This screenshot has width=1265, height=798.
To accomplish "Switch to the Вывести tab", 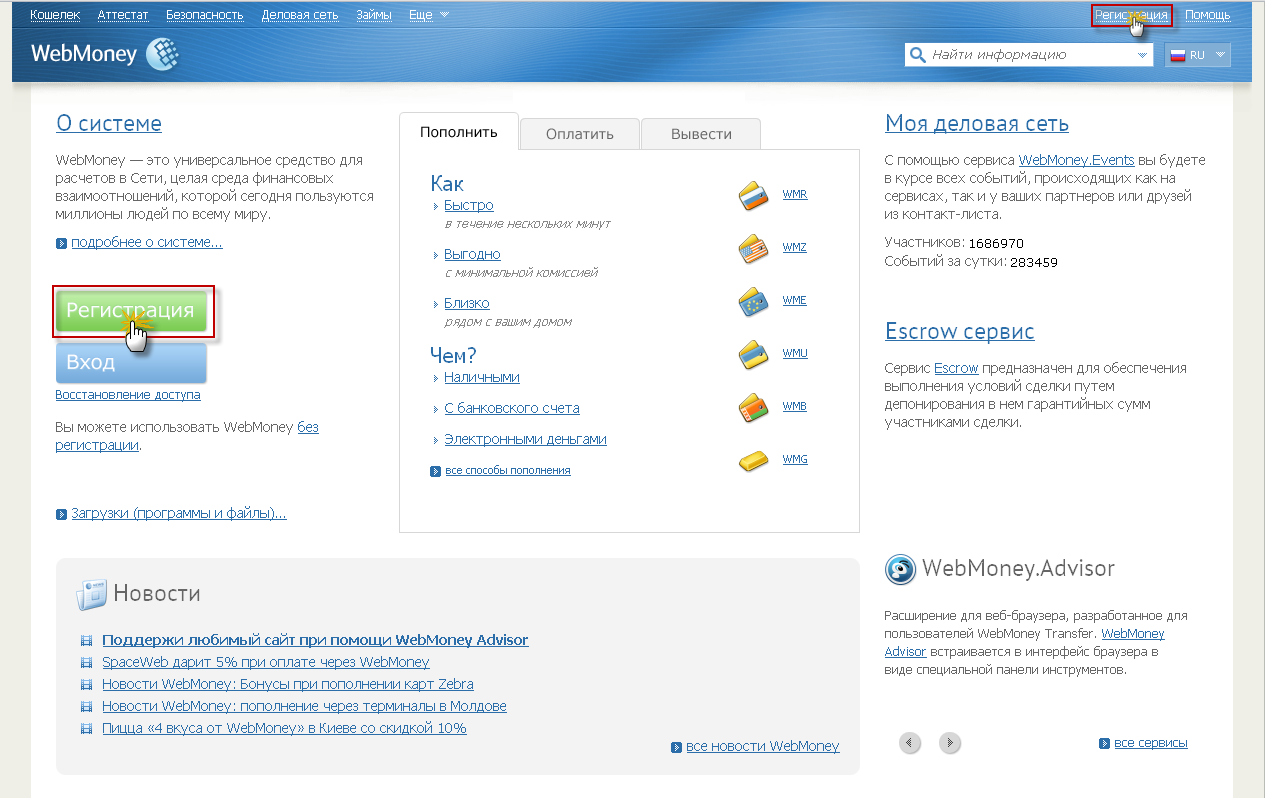I will pos(701,134).
